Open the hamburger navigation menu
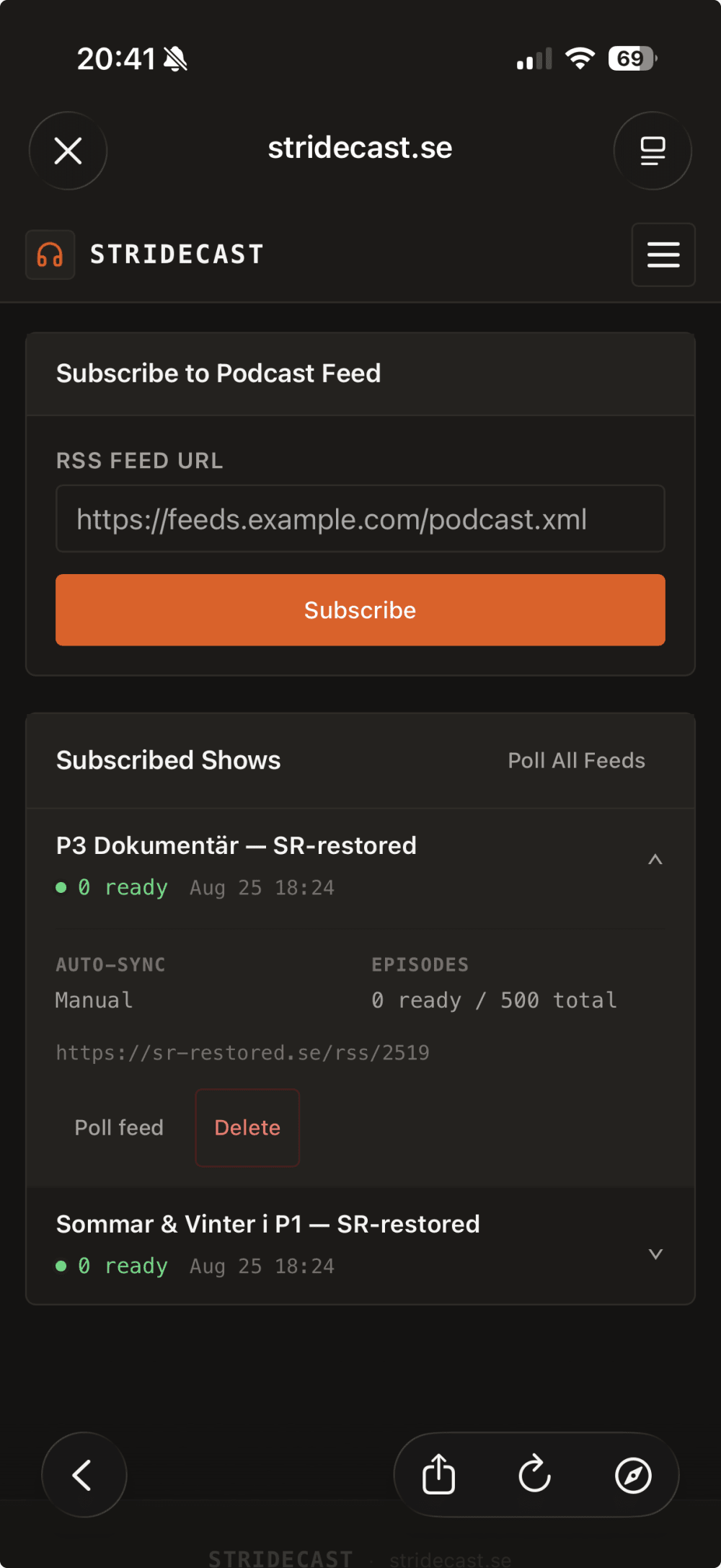This screenshot has width=721, height=1568. tap(663, 255)
